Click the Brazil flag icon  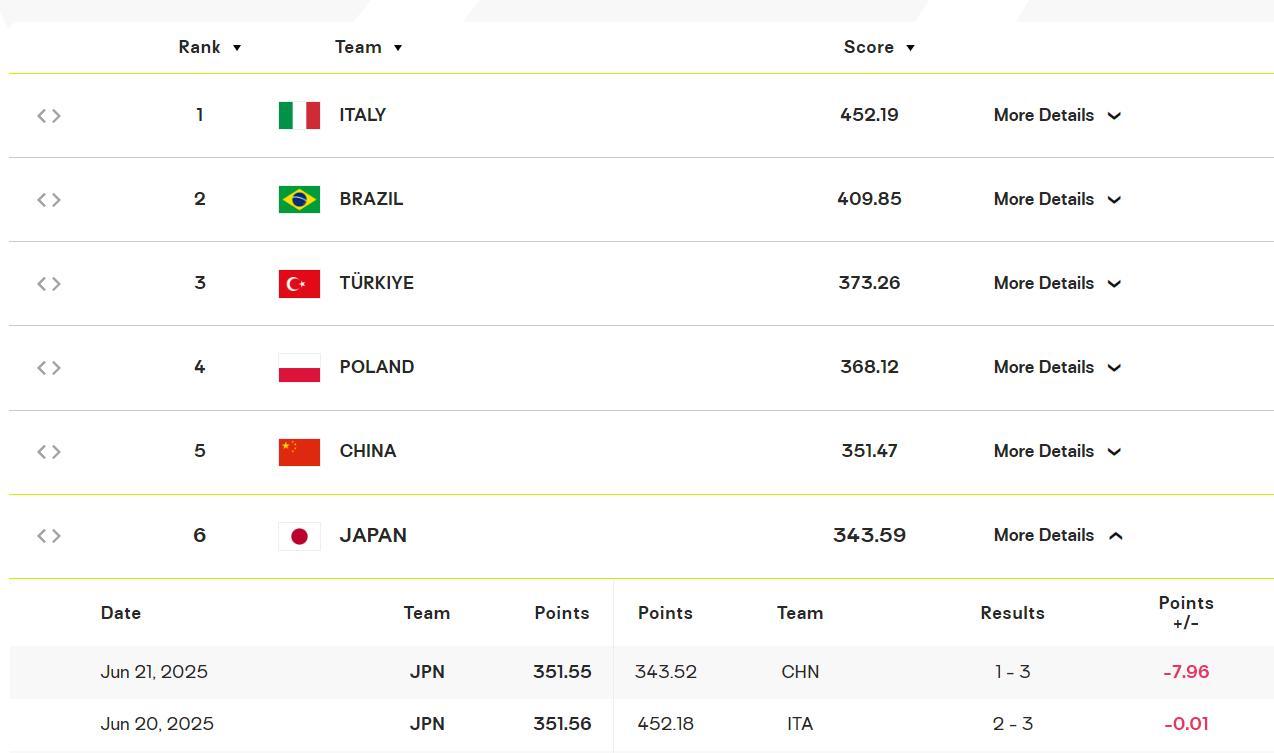(x=299, y=199)
